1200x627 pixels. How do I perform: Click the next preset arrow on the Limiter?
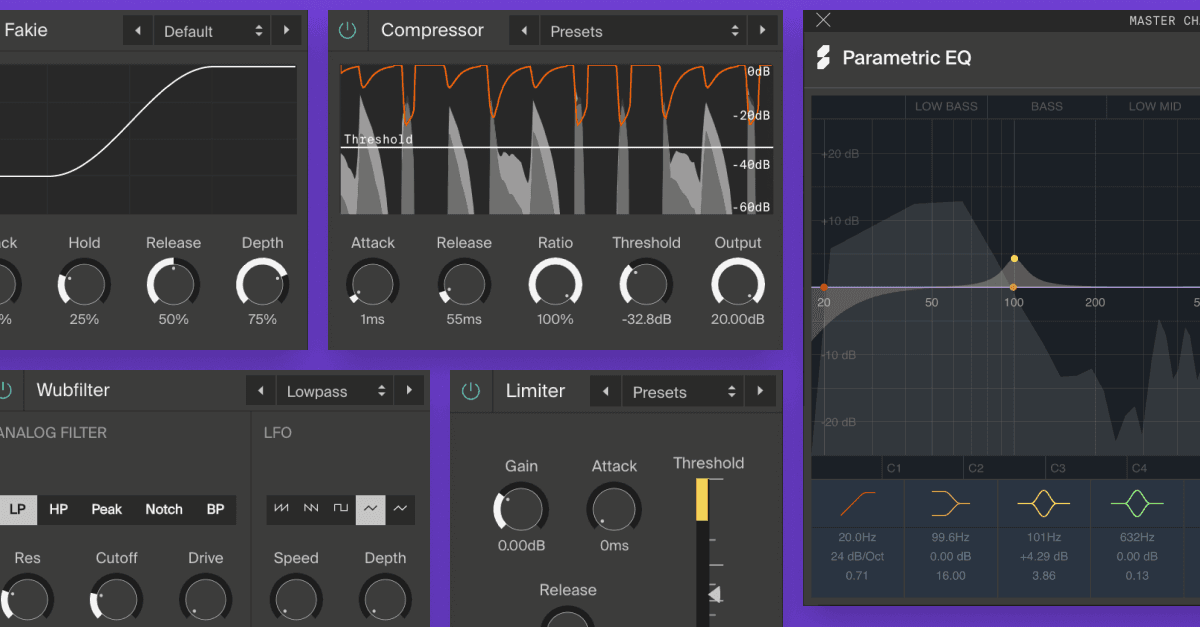point(761,391)
